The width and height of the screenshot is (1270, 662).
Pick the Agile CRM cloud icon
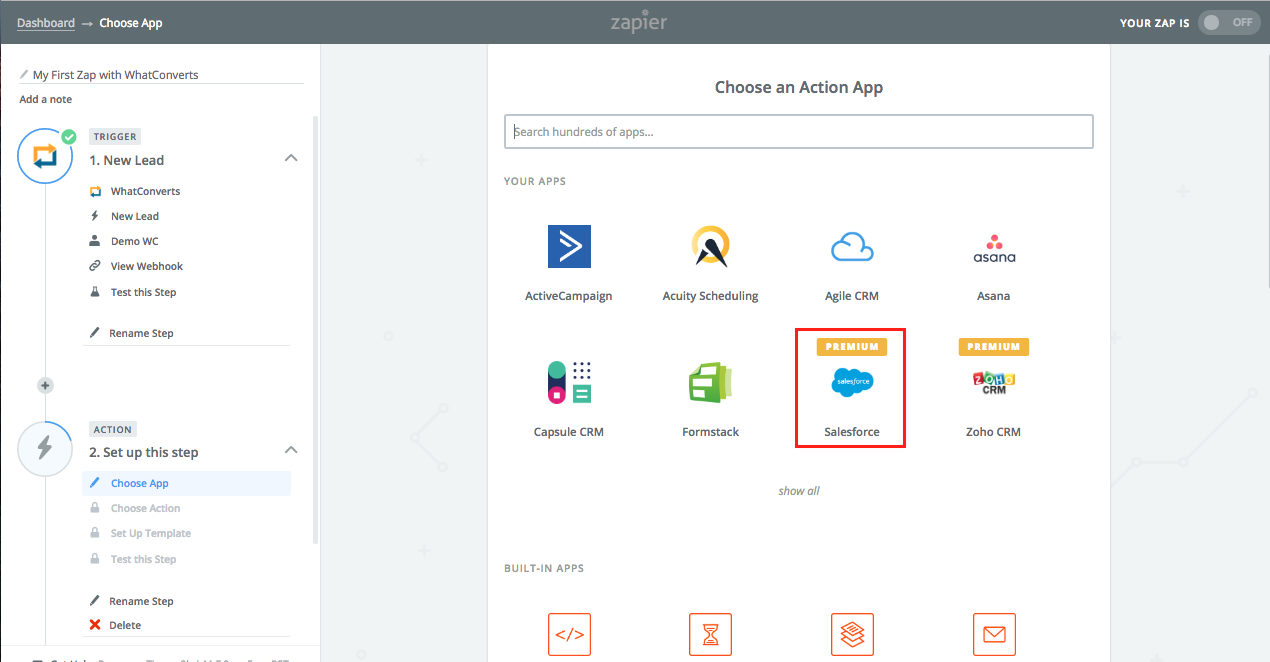click(852, 246)
